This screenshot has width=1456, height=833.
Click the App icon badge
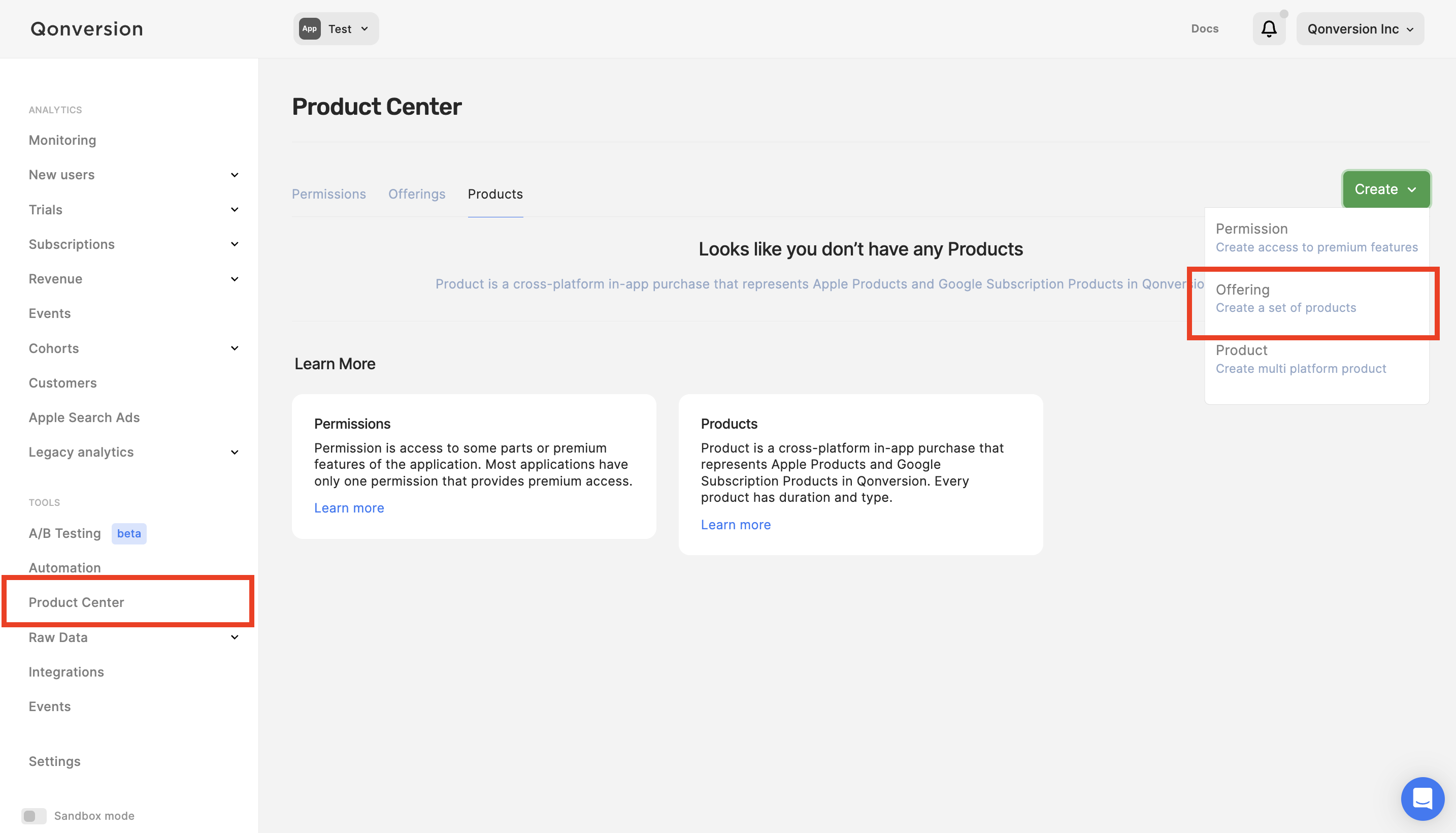[309, 28]
